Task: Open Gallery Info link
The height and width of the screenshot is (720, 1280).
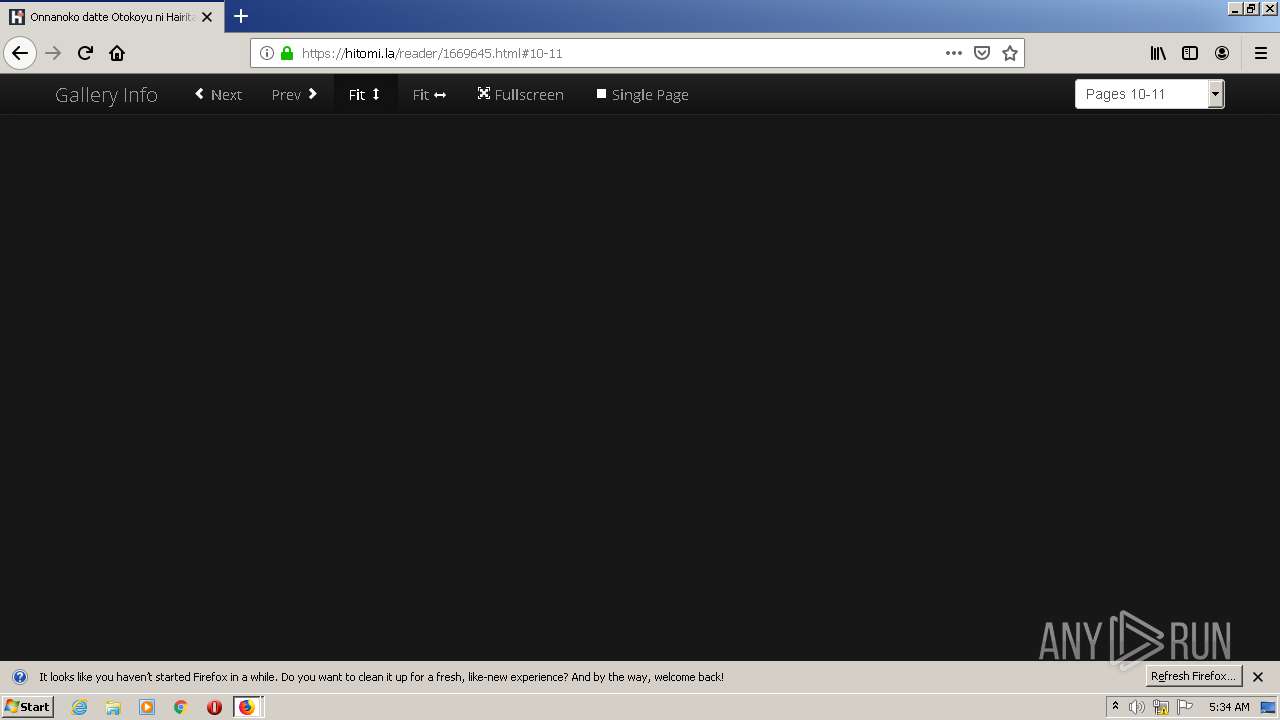Action: point(106,94)
